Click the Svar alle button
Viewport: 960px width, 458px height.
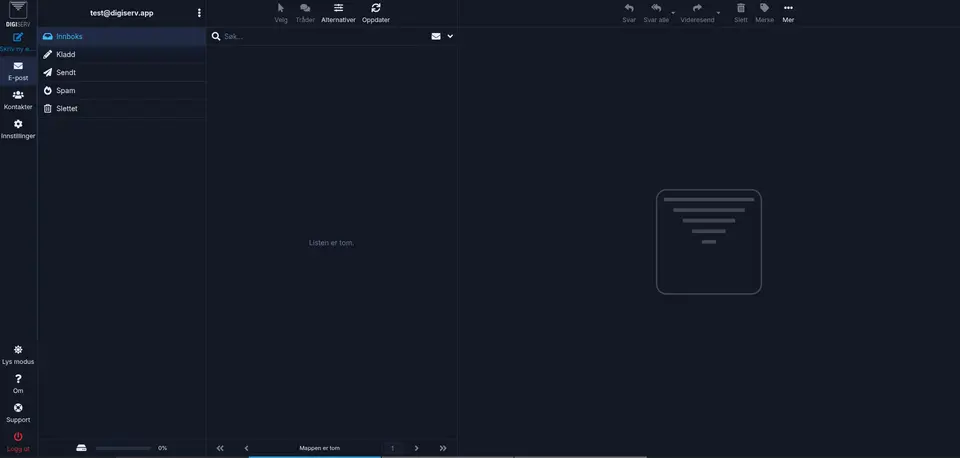[656, 13]
